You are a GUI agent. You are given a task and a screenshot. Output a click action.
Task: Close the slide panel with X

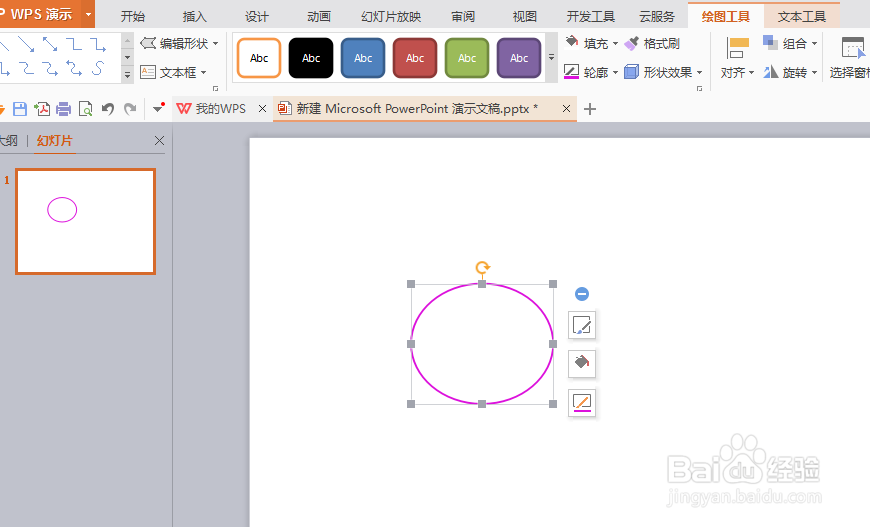pos(159,141)
